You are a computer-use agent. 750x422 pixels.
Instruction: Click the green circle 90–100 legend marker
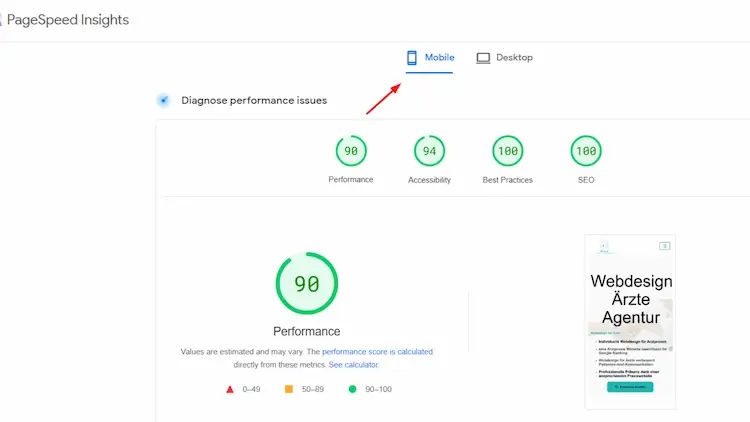tap(352, 389)
